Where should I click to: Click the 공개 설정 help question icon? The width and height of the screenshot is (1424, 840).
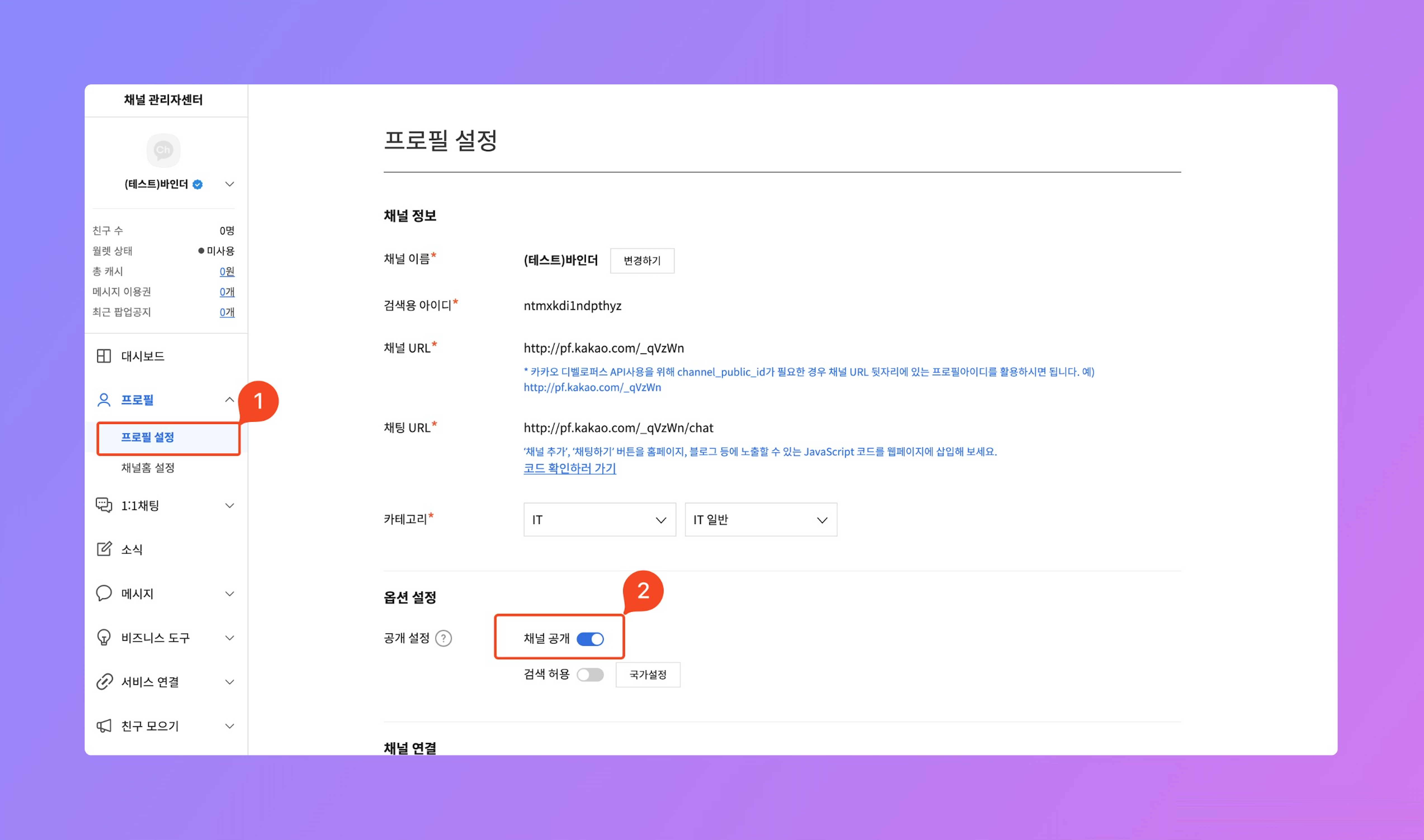coord(444,638)
